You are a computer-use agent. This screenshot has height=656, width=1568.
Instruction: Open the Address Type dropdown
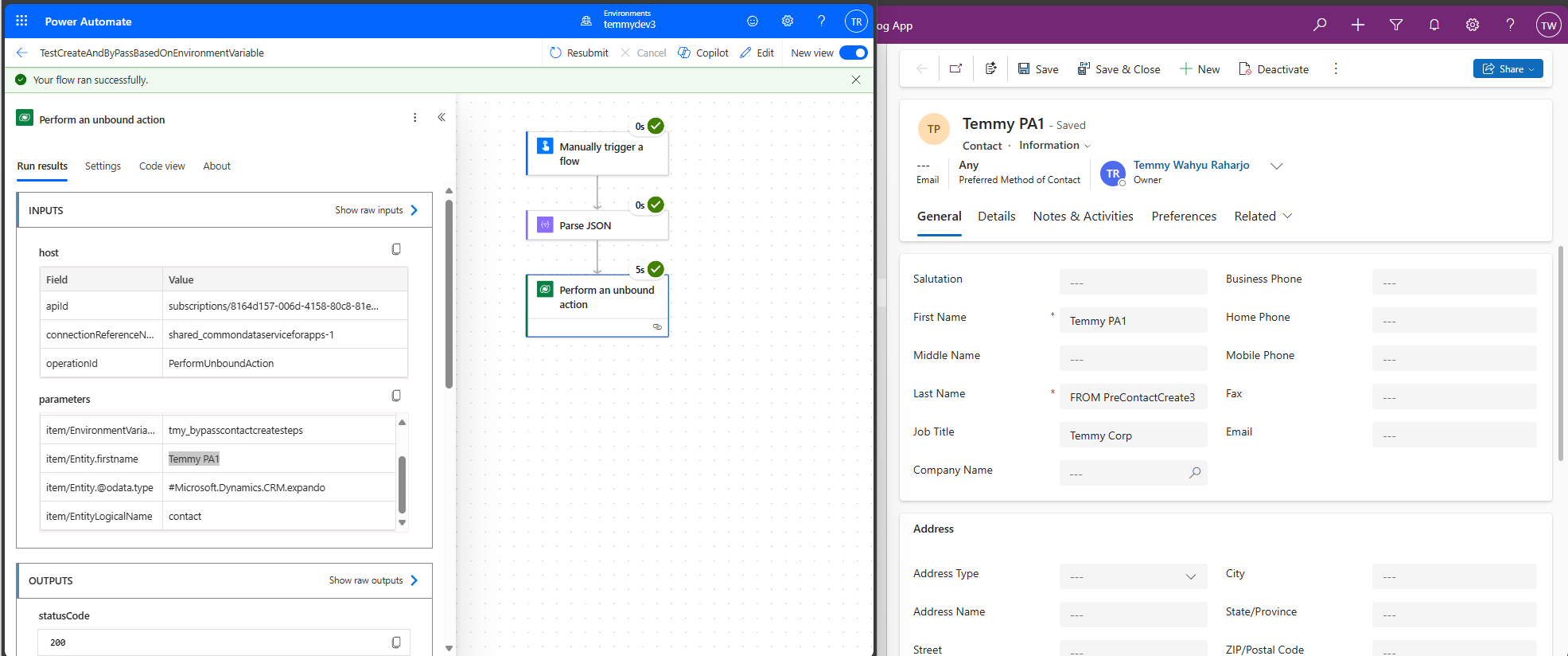click(x=1134, y=576)
